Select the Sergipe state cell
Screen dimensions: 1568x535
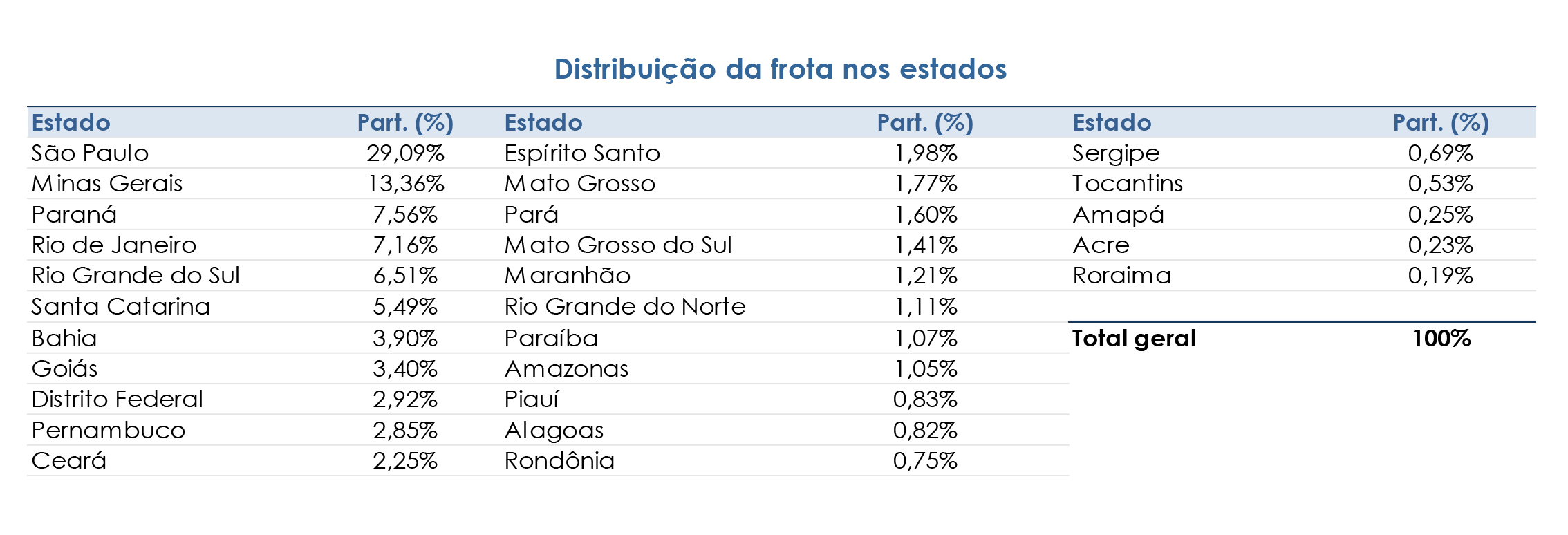pyautogui.click(x=1116, y=153)
